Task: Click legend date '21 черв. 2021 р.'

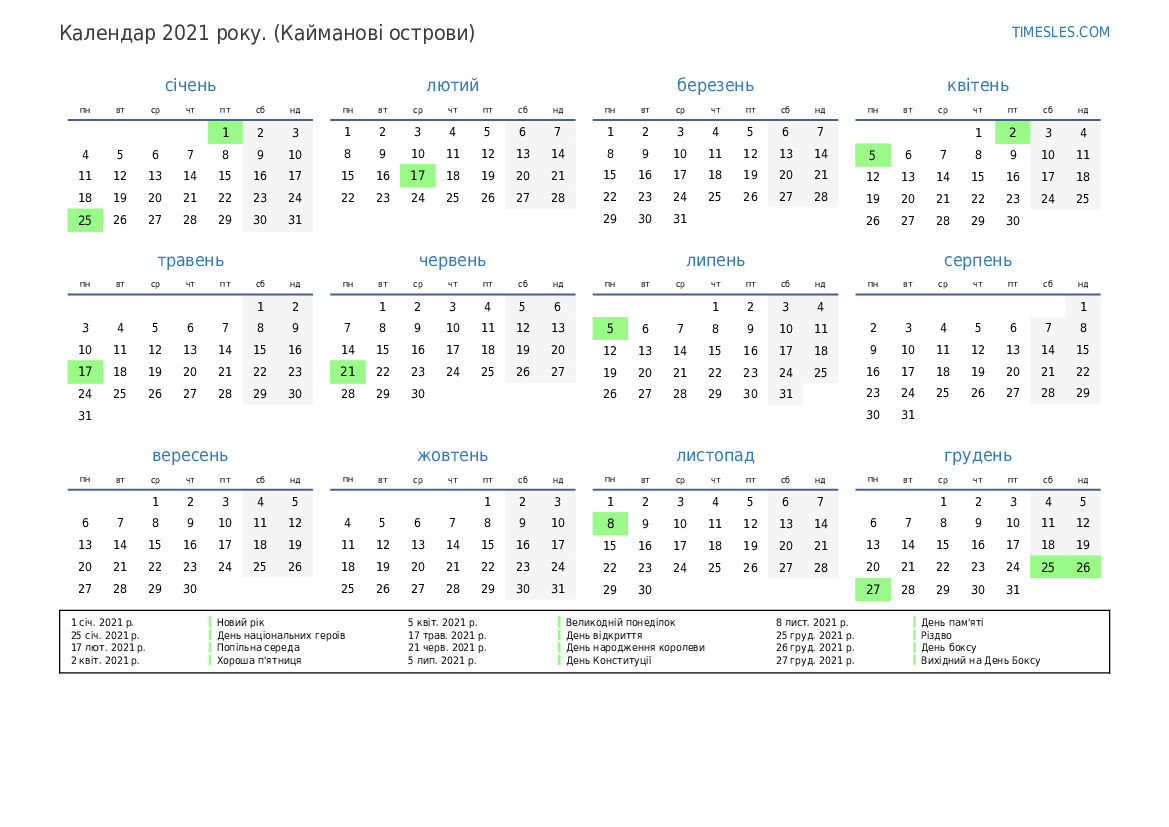Action: [x=447, y=648]
